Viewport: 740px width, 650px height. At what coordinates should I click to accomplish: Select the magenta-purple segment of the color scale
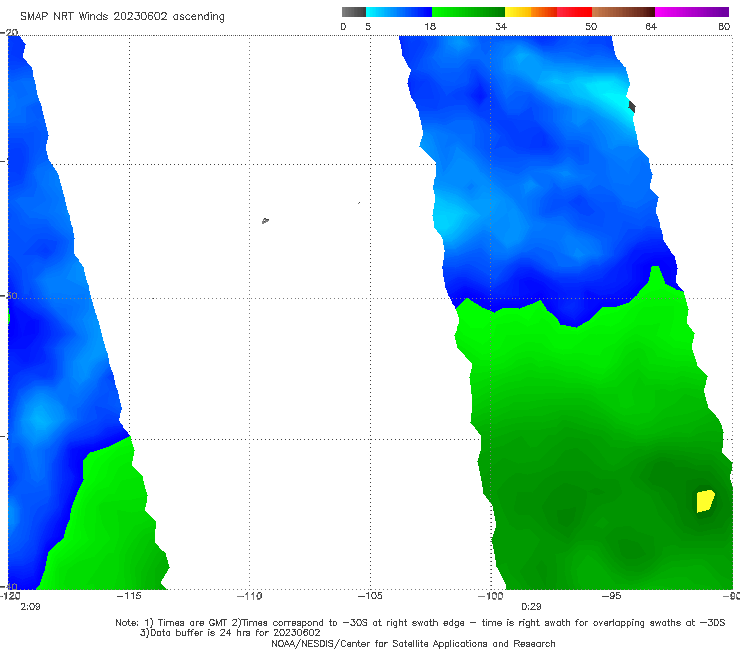[692, 12]
